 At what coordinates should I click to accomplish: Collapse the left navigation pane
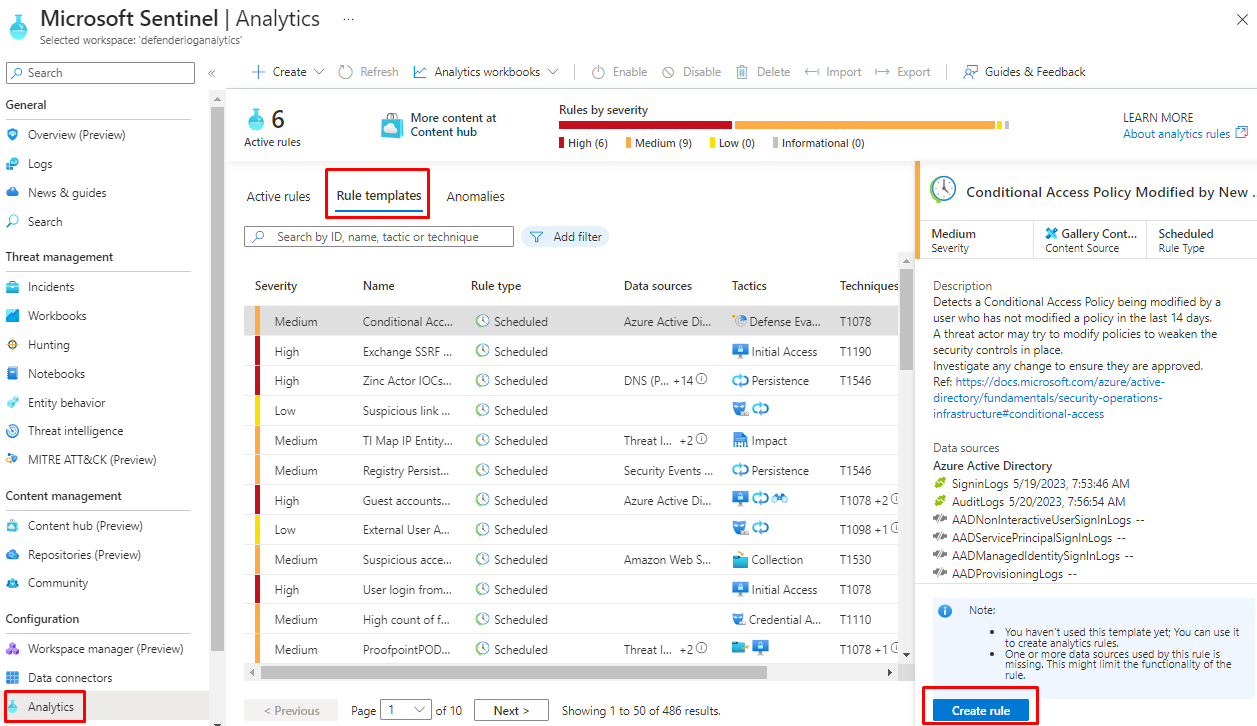point(211,73)
